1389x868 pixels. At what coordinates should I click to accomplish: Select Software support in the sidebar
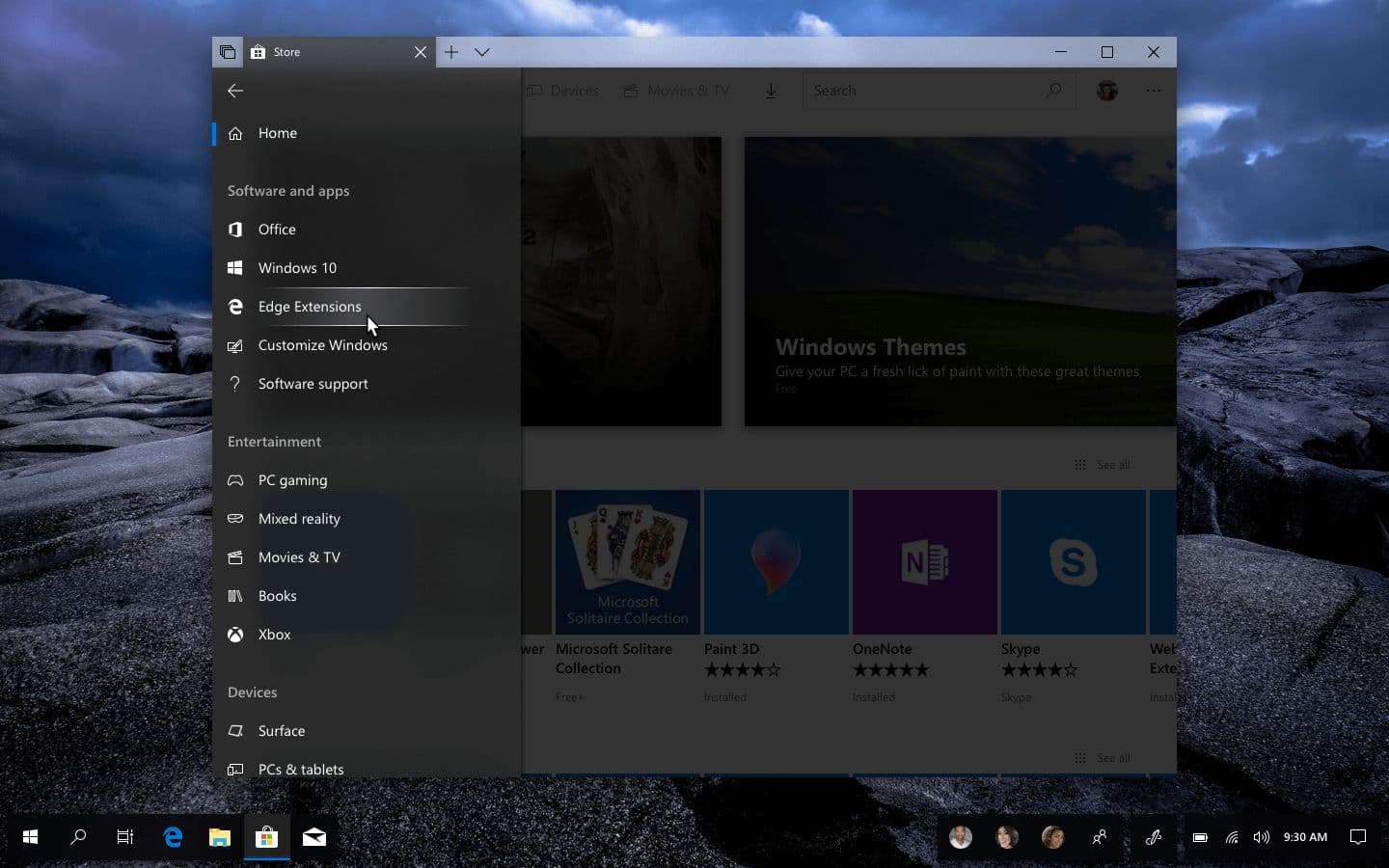313,384
